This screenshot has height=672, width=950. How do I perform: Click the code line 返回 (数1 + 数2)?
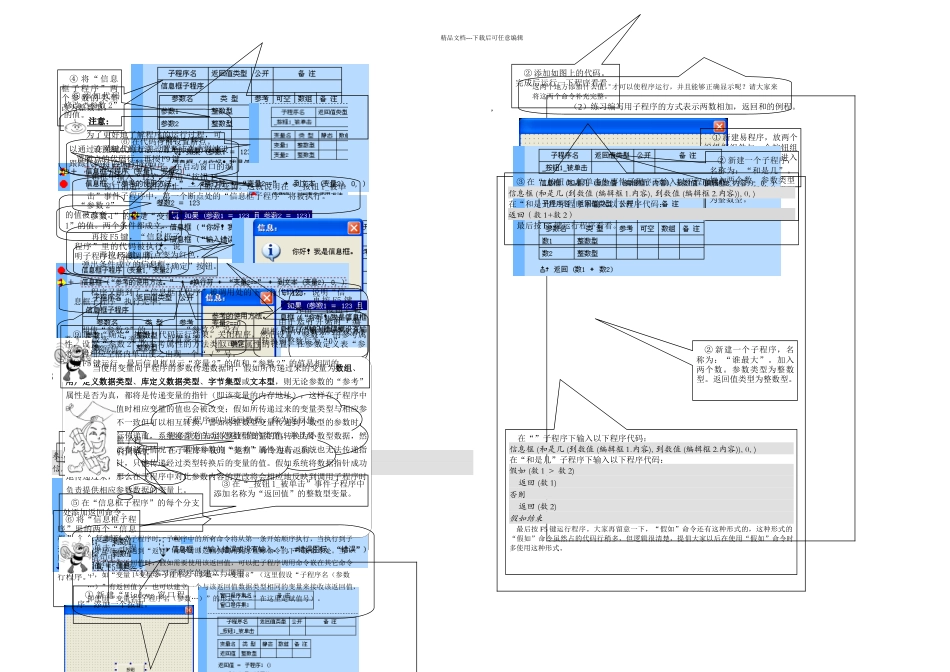576,269
